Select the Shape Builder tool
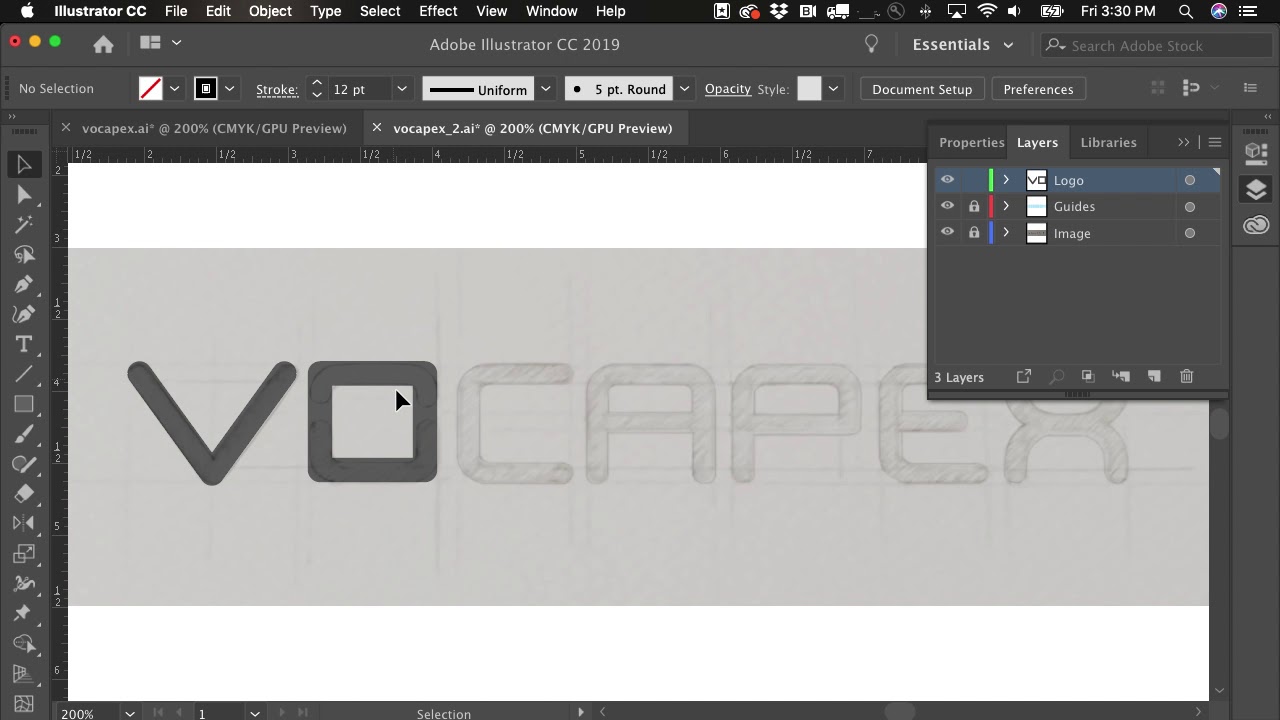The height and width of the screenshot is (720, 1280). tap(24, 643)
